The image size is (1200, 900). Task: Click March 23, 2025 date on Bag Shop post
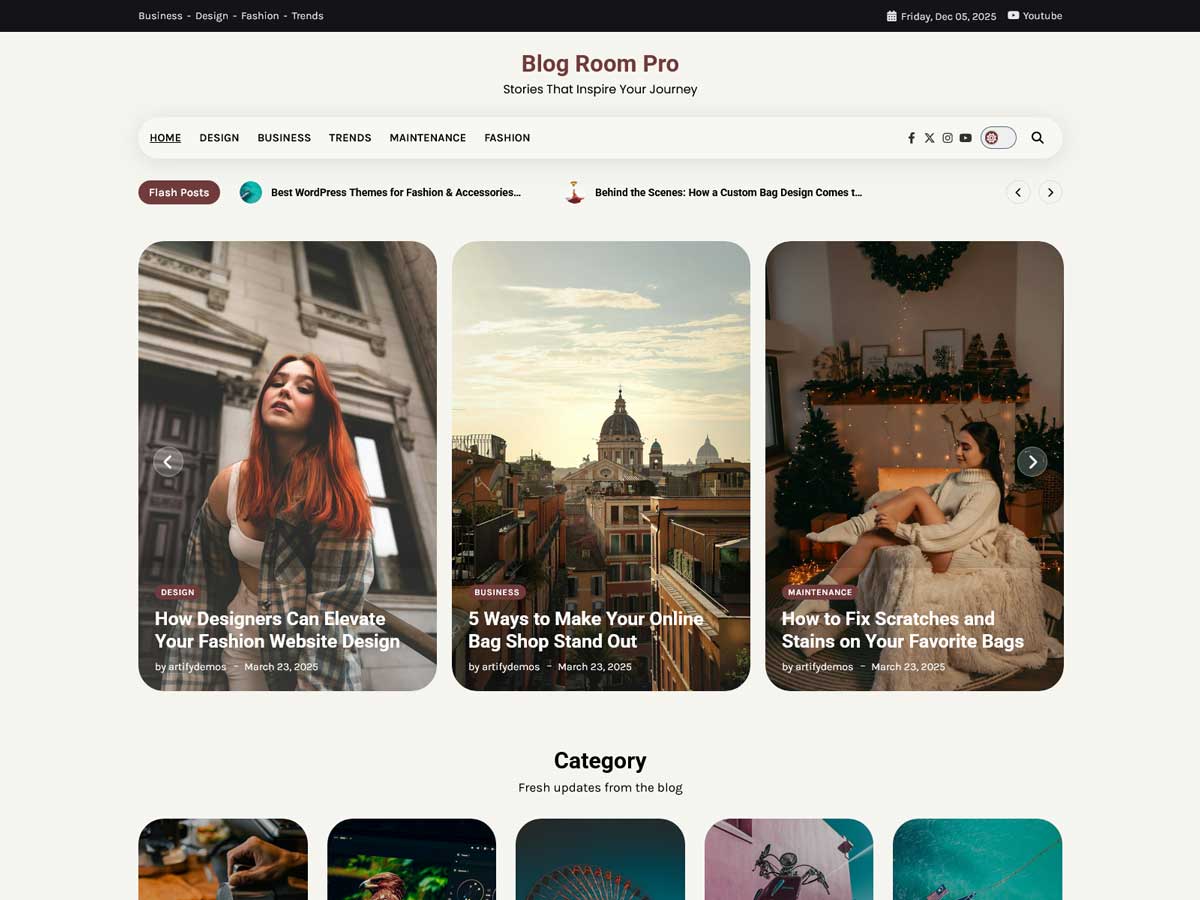[595, 667]
